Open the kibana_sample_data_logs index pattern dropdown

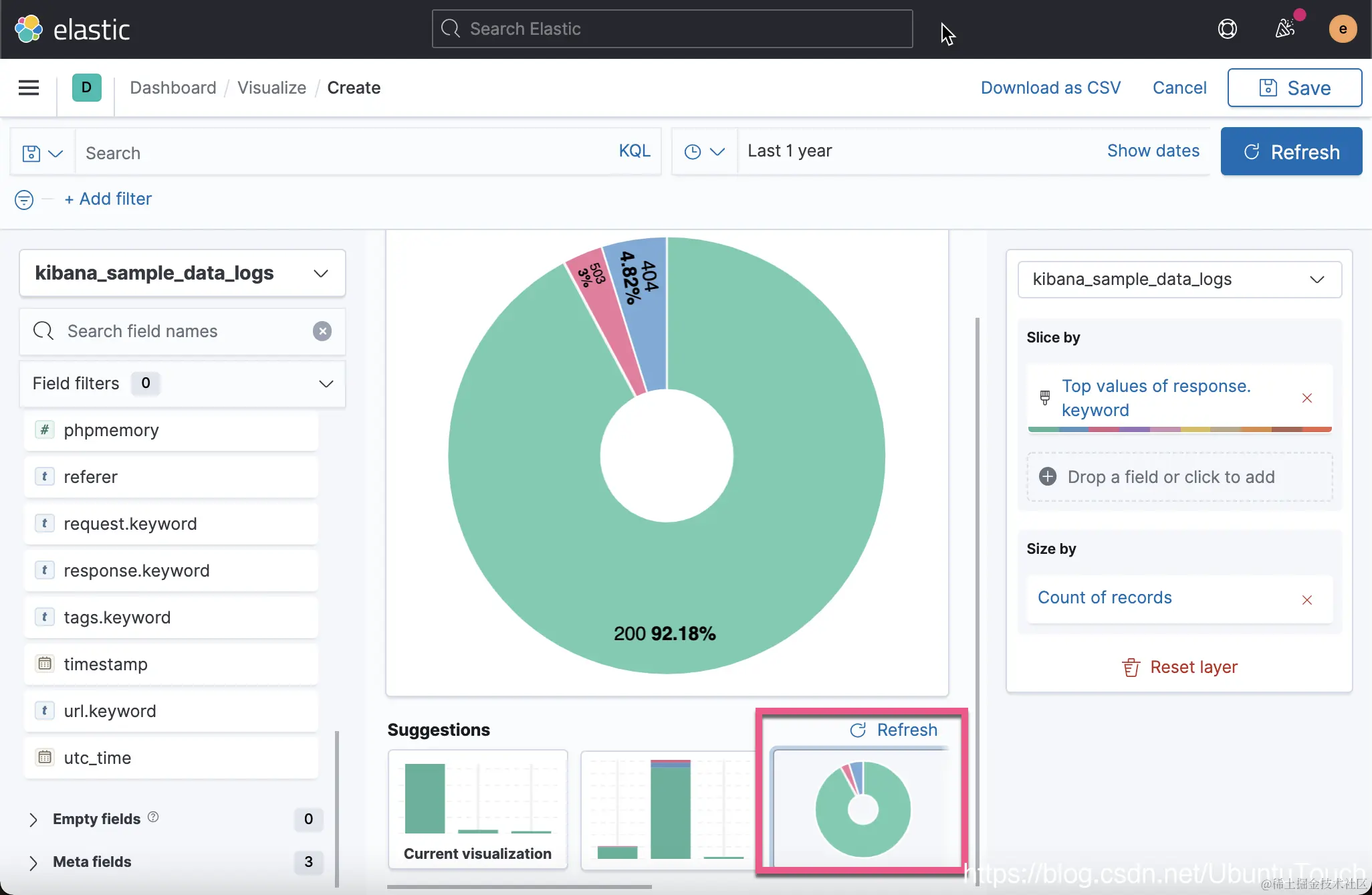pos(182,273)
